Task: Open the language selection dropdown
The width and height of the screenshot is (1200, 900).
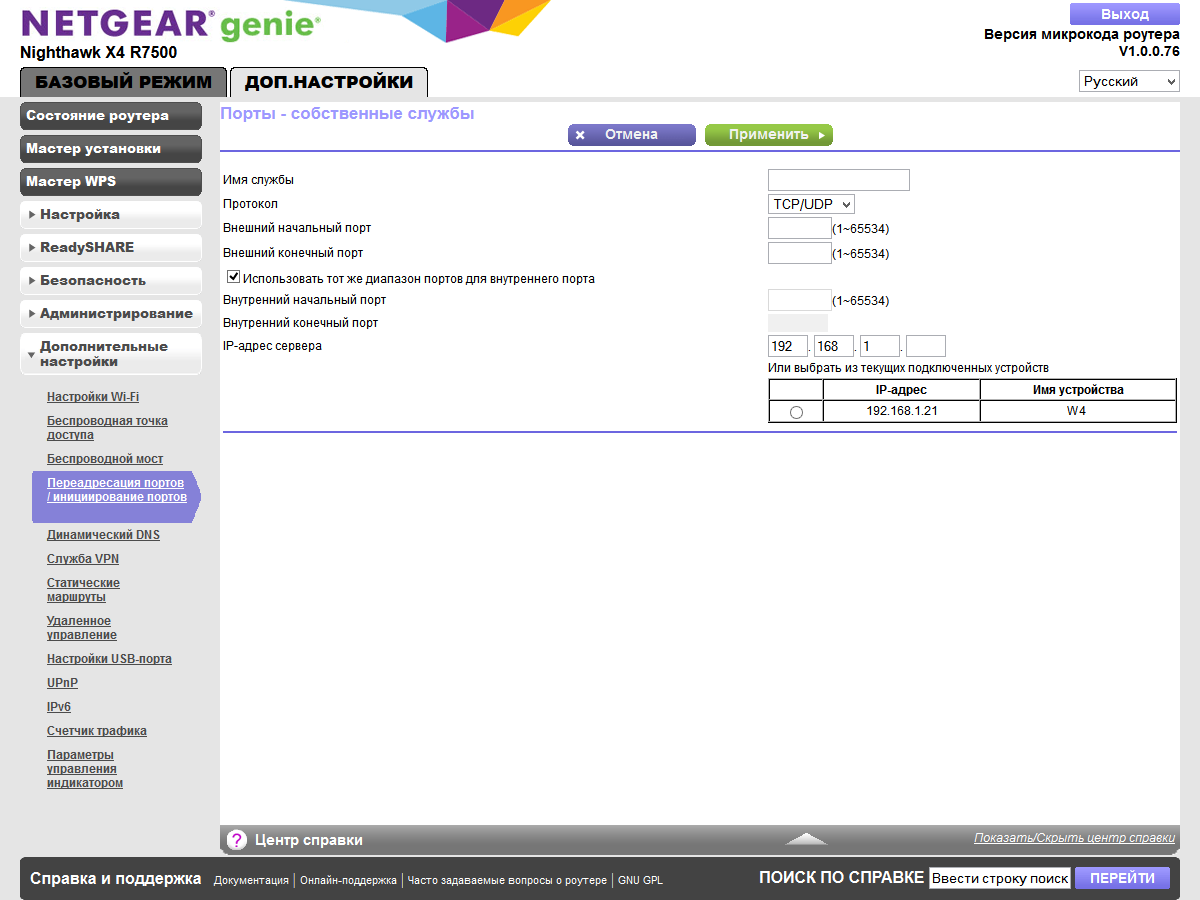Action: [x=1128, y=80]
